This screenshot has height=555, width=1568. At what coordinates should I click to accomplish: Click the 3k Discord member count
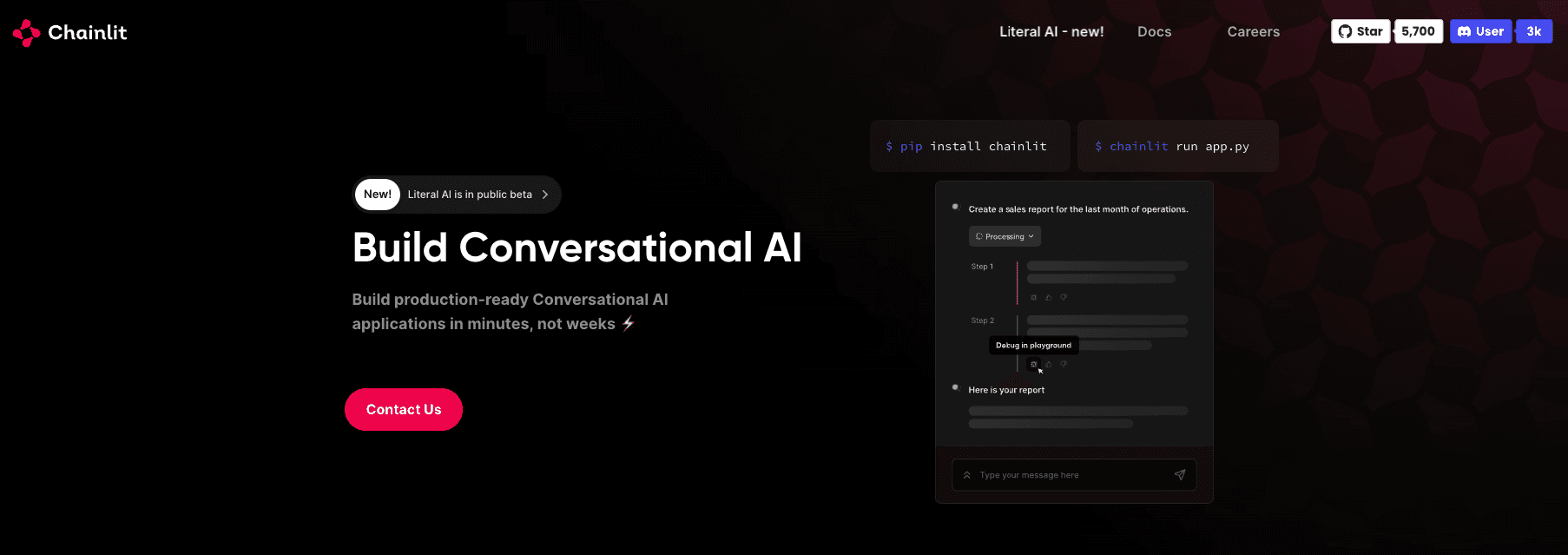tap(1533, 31)
